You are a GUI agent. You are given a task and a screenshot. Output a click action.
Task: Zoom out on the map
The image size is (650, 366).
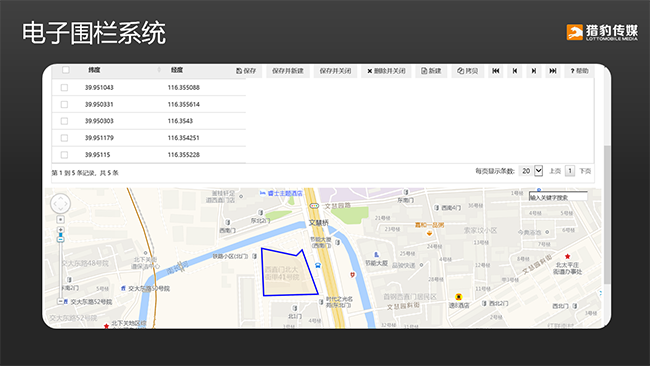[x=61, y=301]
